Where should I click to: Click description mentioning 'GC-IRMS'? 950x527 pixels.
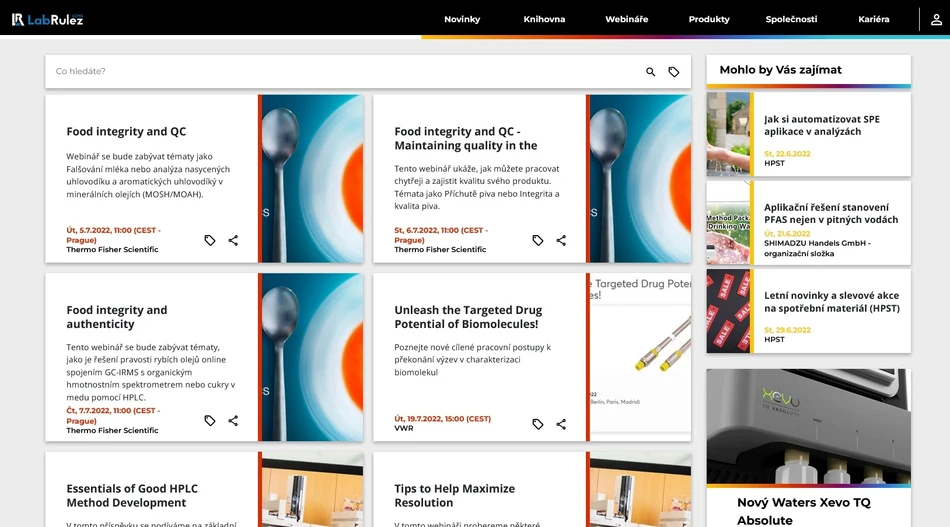click(x=150, y=372)
